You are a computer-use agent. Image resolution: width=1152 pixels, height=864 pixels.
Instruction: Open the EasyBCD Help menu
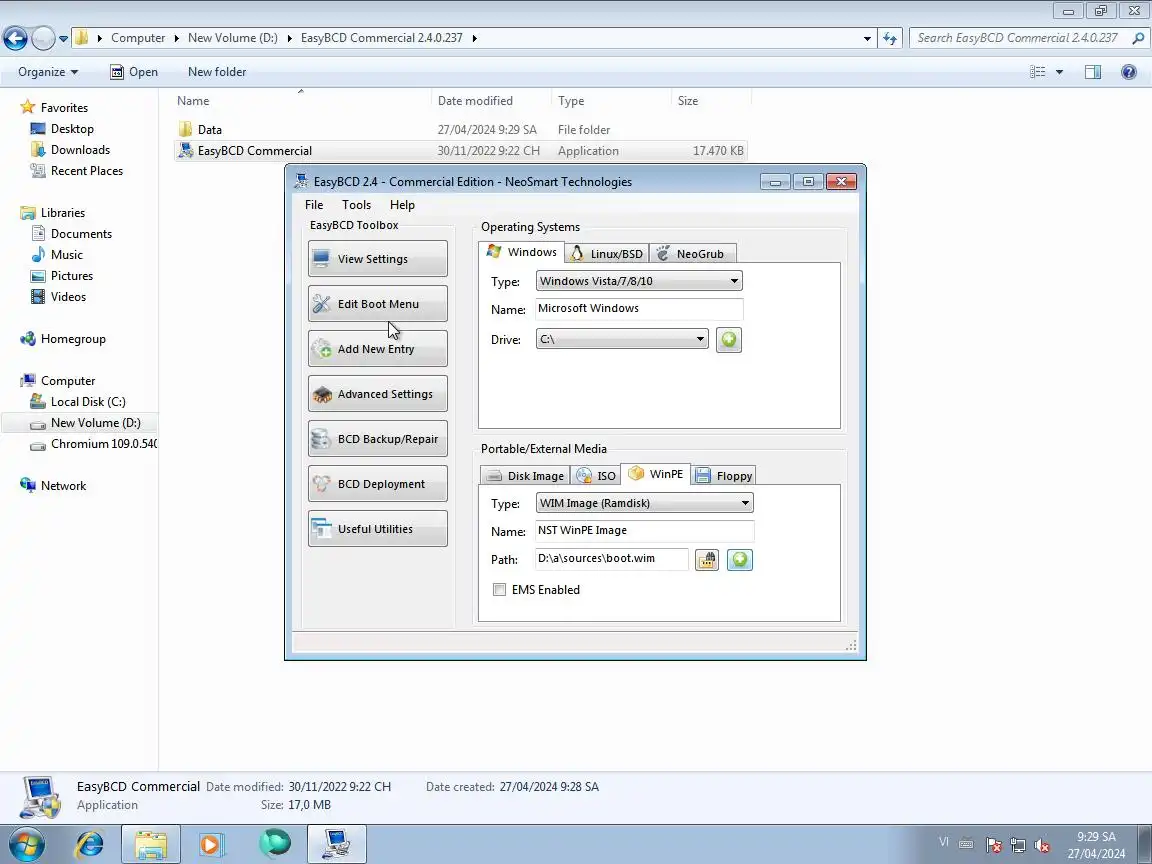click(402, 205)
